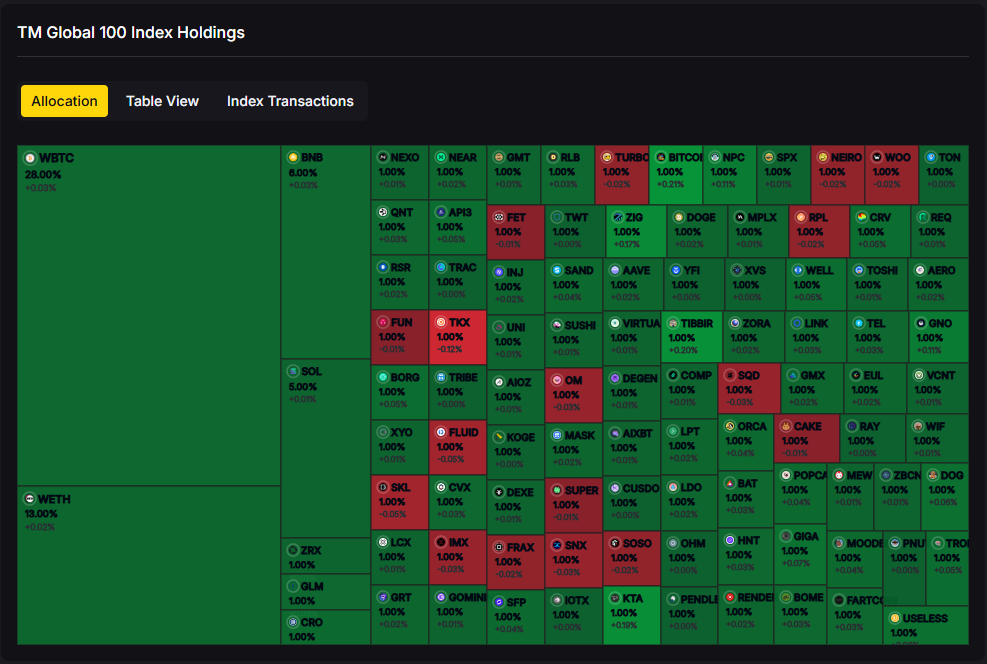
Task: Click the KTA +0.19% change value
Action: click(624, 625)
